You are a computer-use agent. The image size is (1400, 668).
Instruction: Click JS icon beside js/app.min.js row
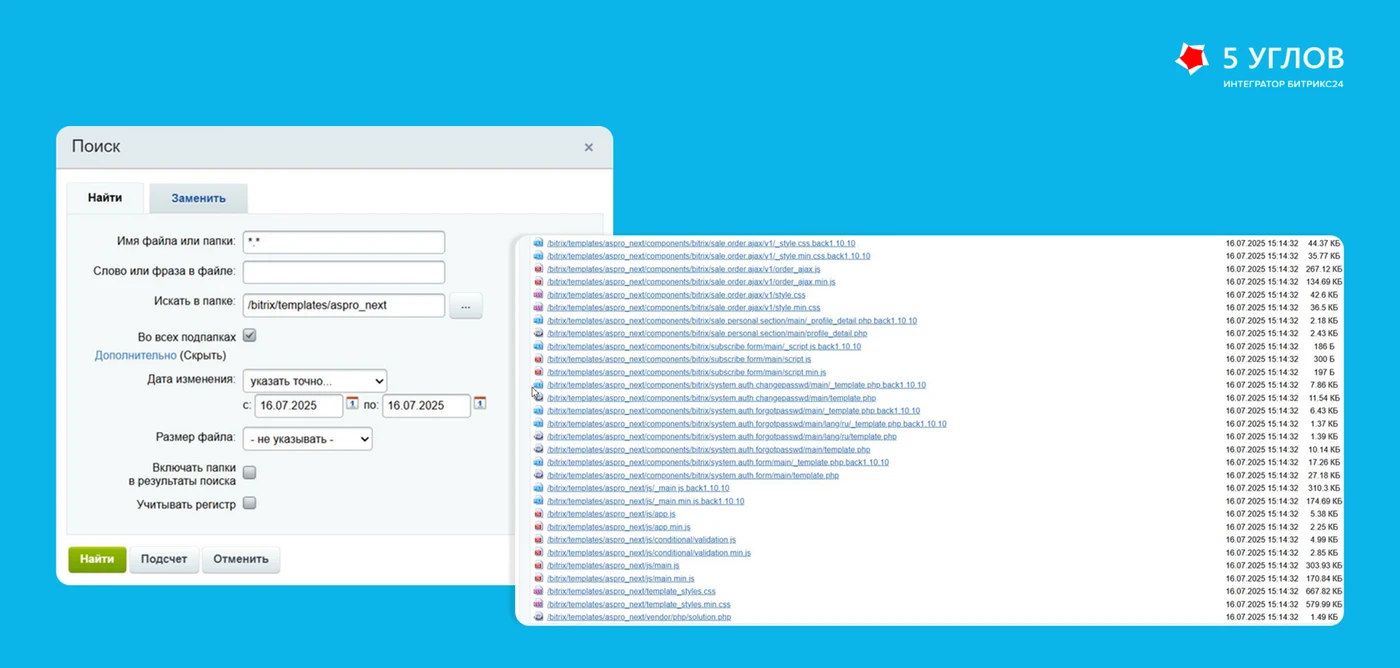(x=538, y=527)
